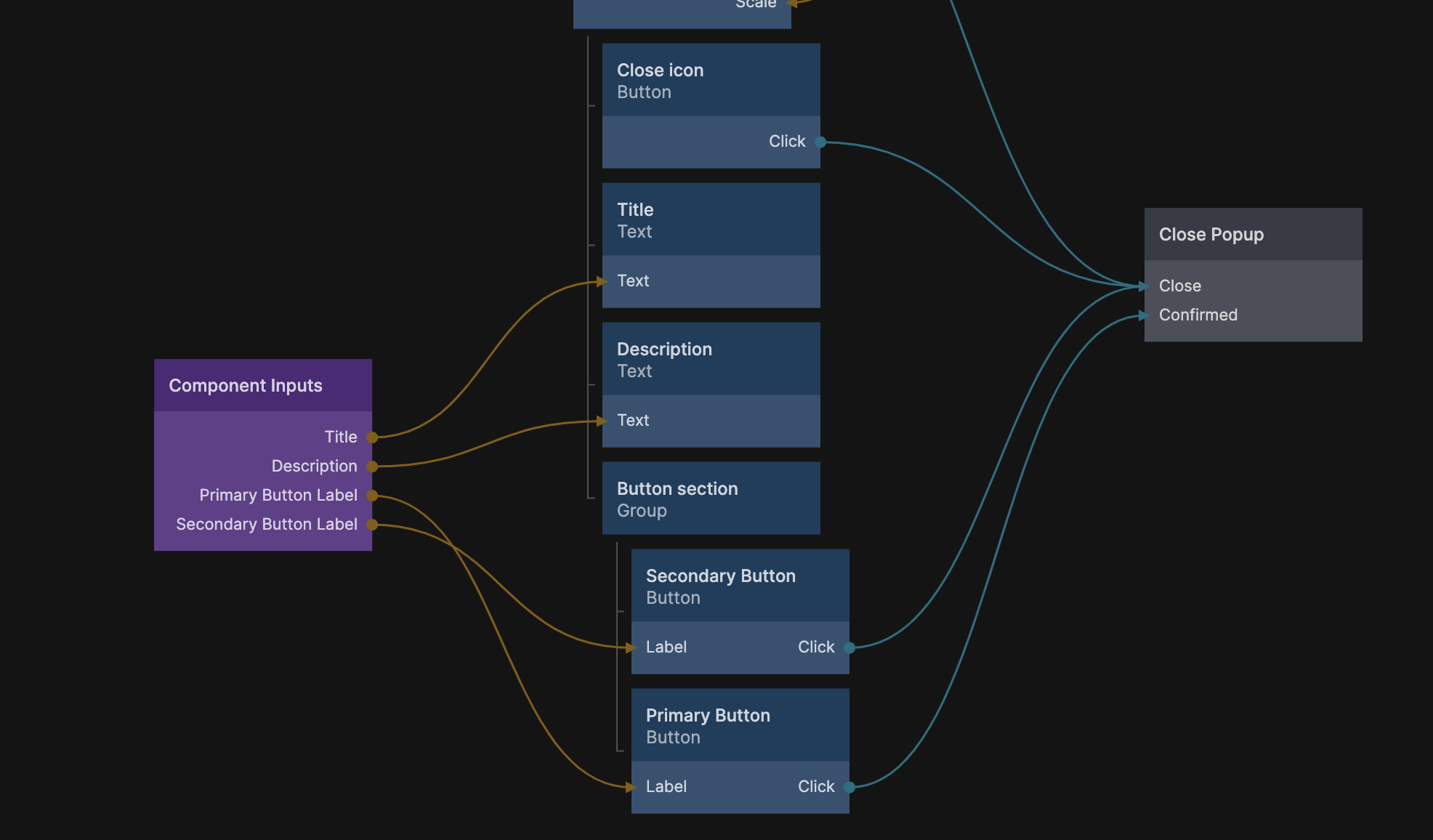
Task: Click the Description output port on Component Inputs
Action: click(372, 467)
